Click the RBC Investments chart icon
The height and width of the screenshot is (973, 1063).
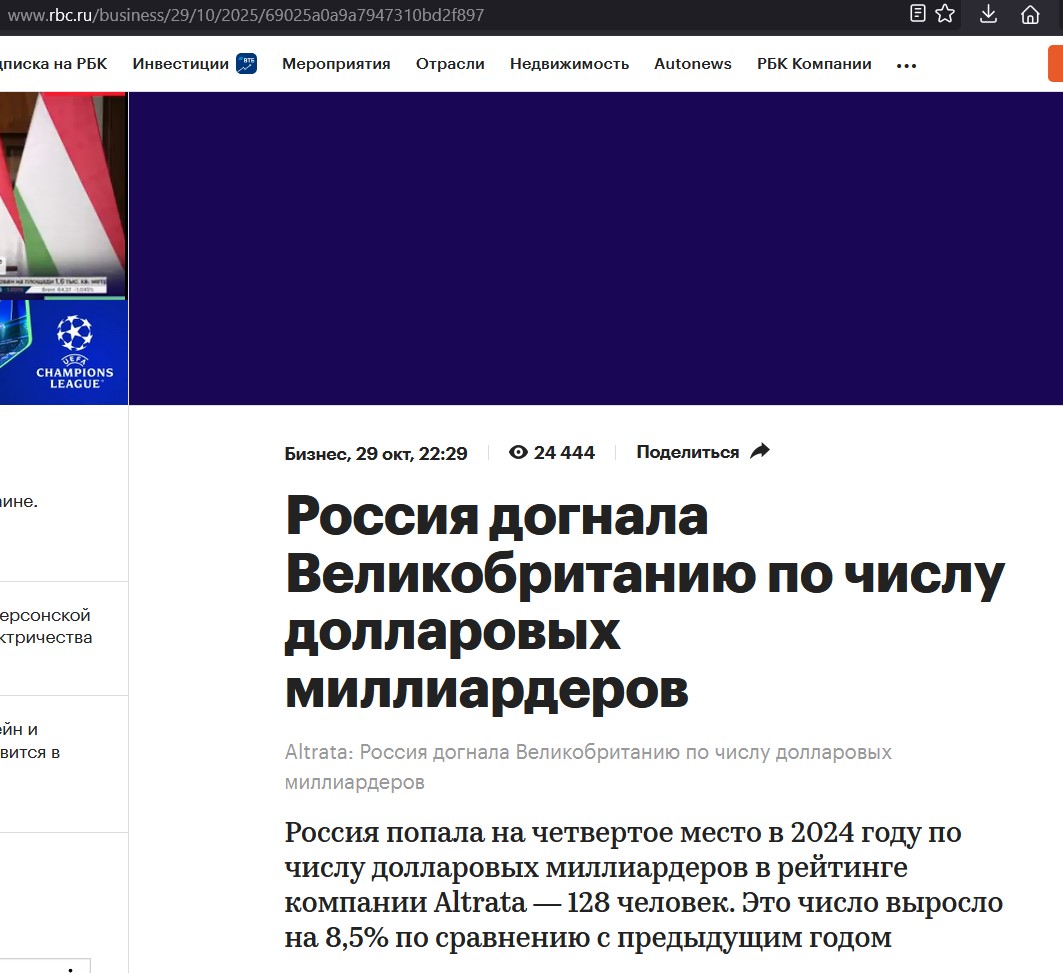(x=246, y=64)
